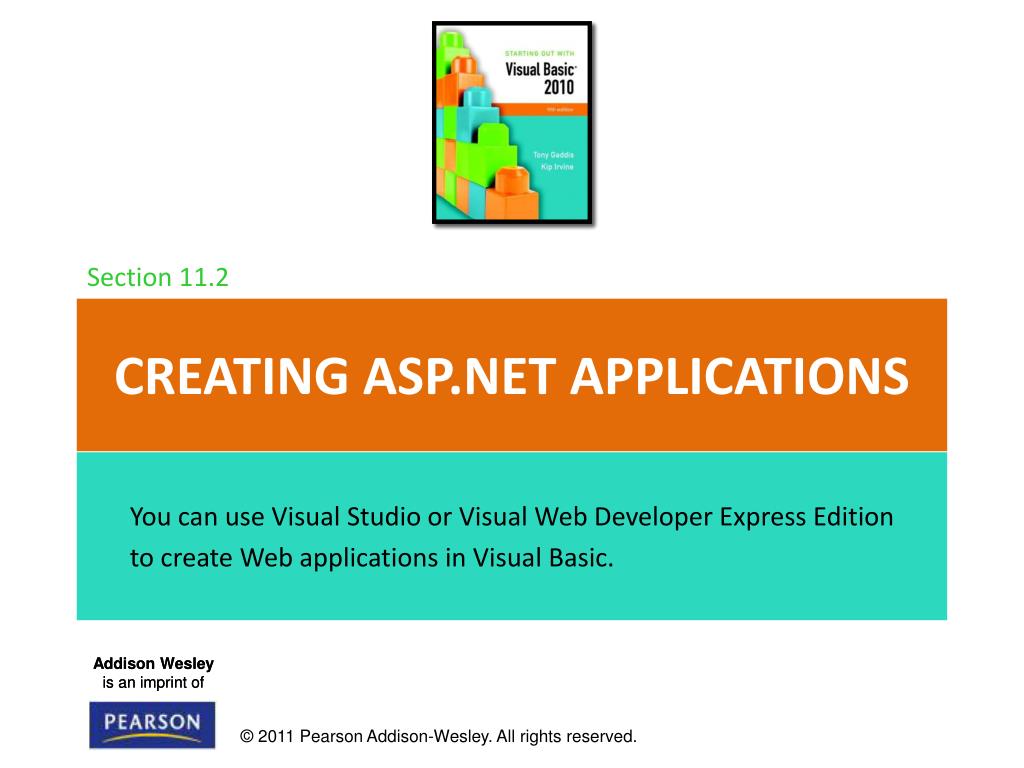The image size is (1024, 768).
Task: Select the 'Section 11.2' heading text
Action: 158,278
